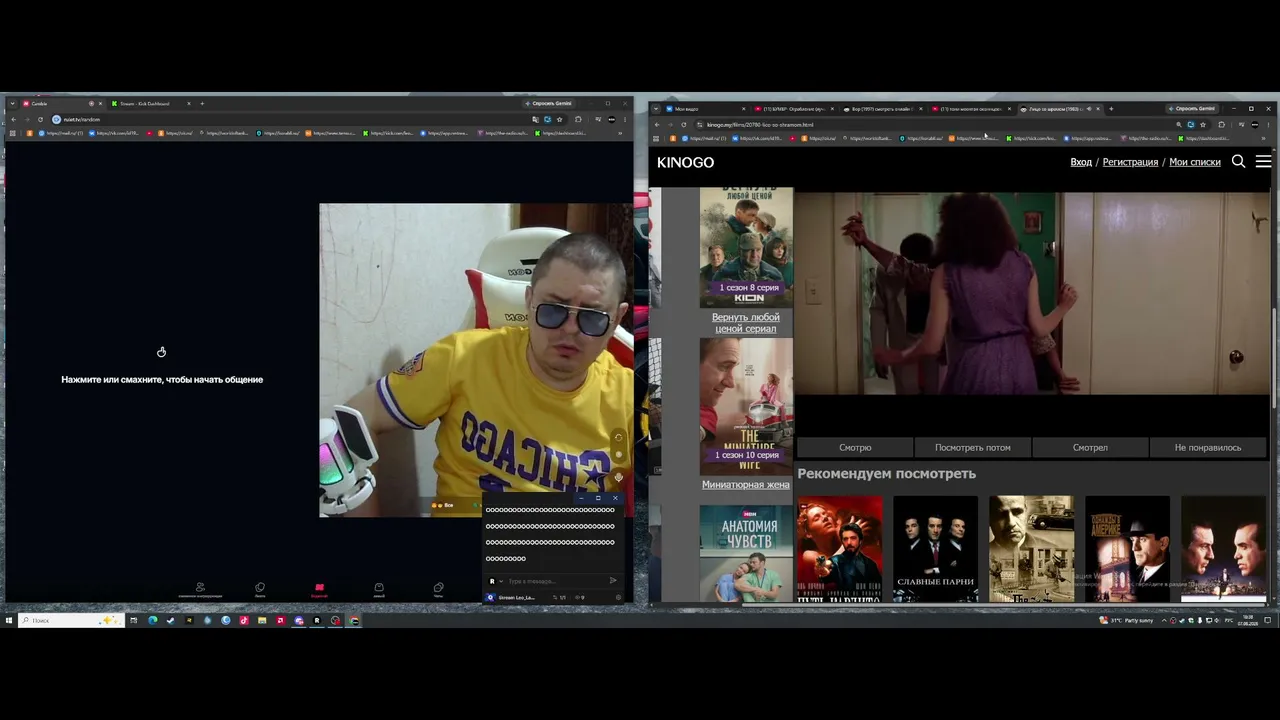Open the Славные парни recommended poster
The width and height of the screenshot is (1280, 720).
[935, 549]
